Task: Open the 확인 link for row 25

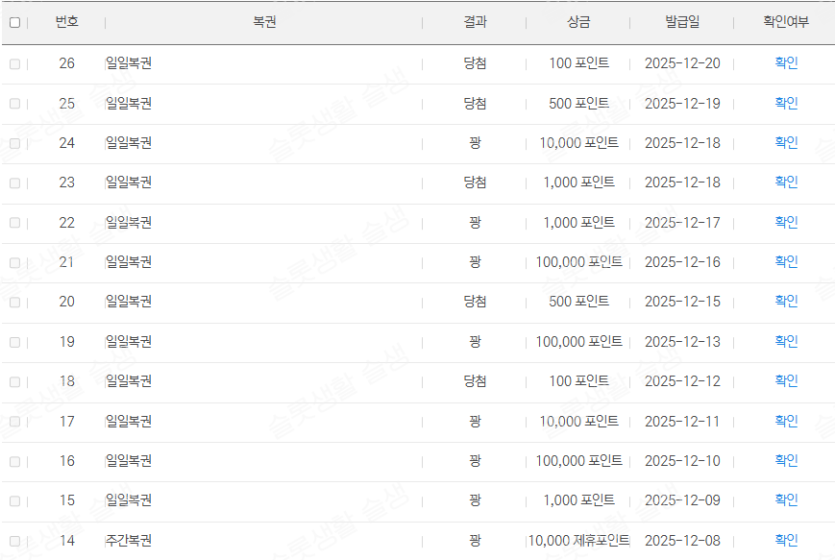Action: click(786, 103)
